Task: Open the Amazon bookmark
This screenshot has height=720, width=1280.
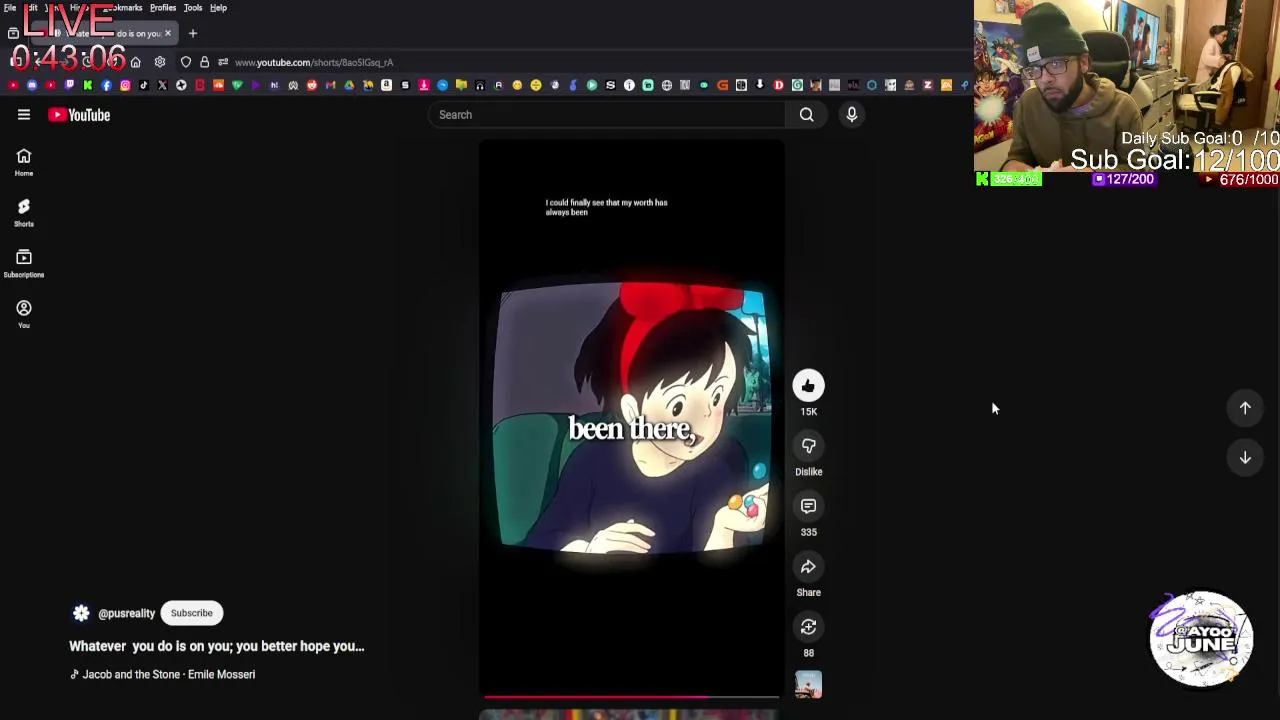Action: [x=386, y=85]
